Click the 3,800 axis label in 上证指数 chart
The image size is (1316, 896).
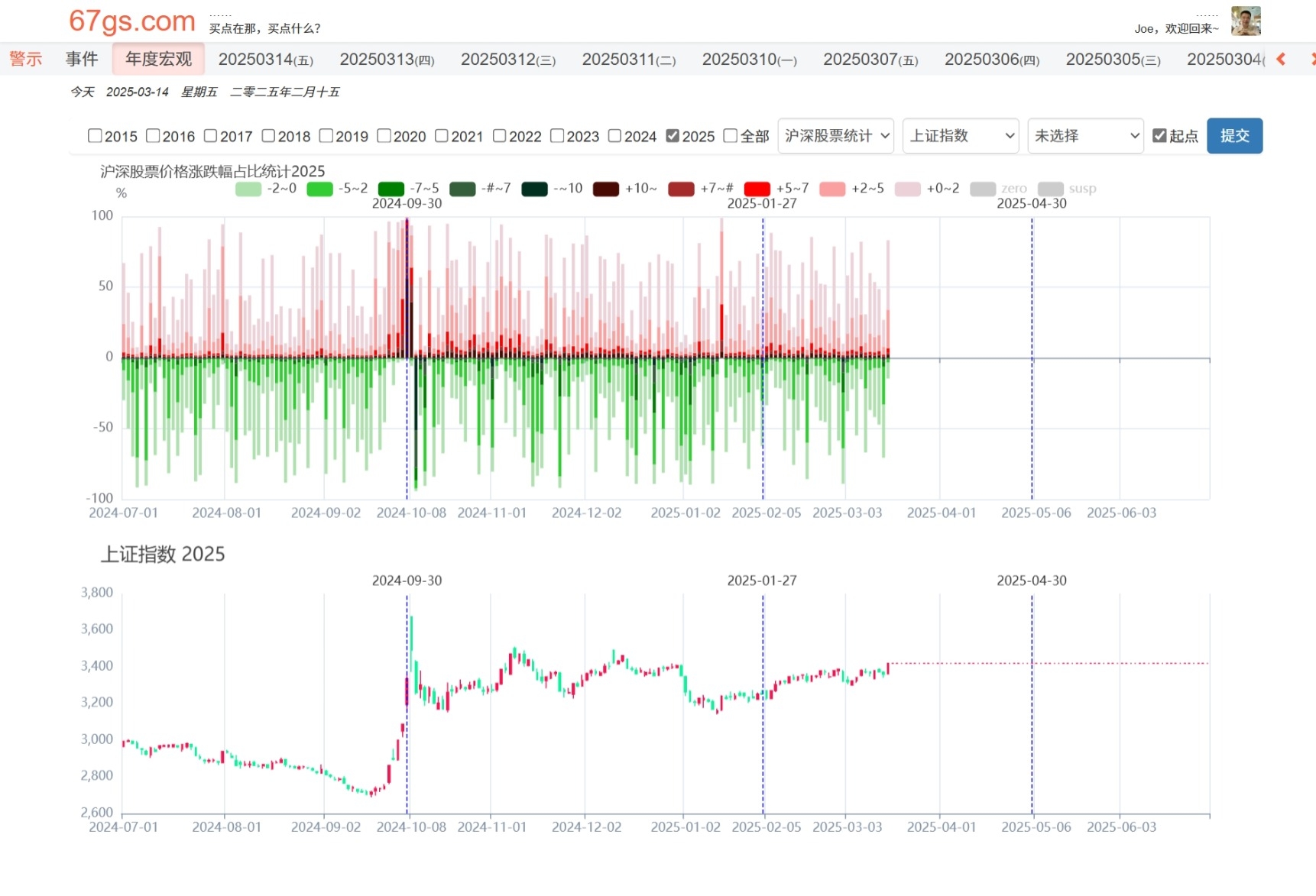coord(97,592)
